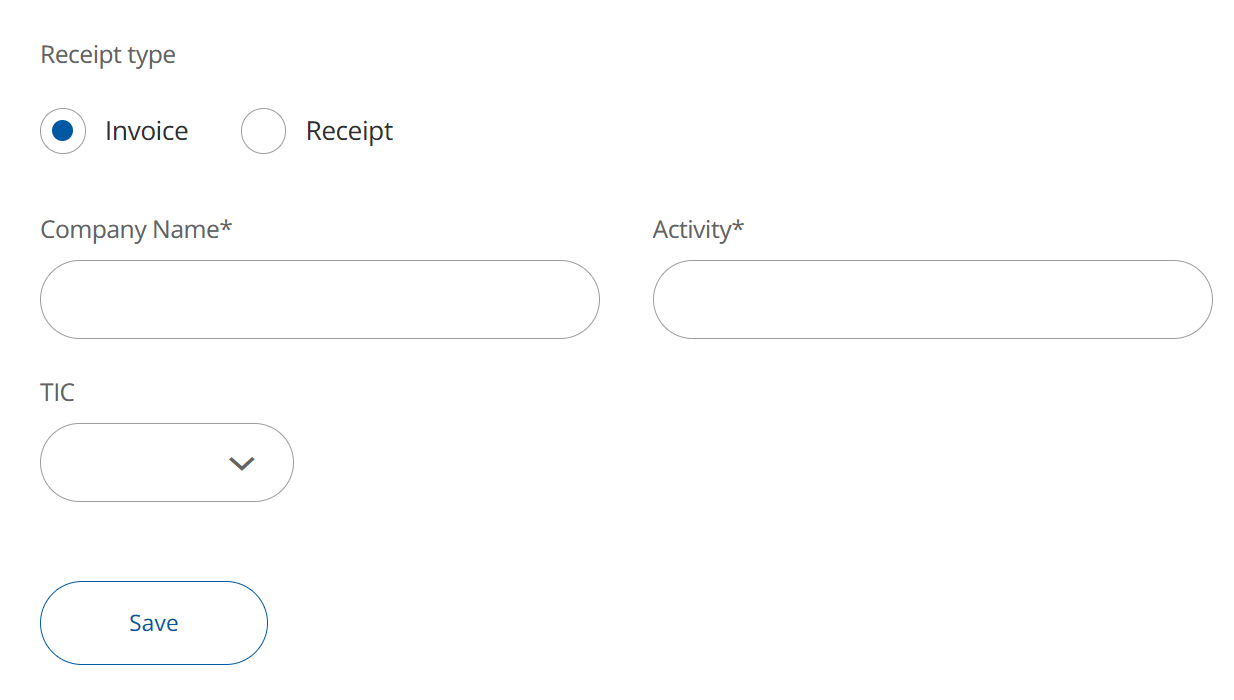Click the TIC dropdown chevron arrow
The height and width of the screenshot is (700, 1234).
[x=242, y=463]
